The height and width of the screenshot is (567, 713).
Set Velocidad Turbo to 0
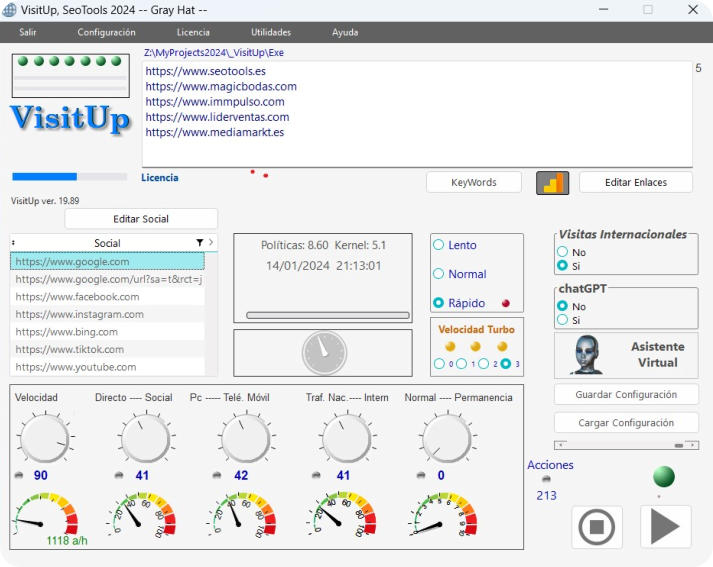[439, 364]
